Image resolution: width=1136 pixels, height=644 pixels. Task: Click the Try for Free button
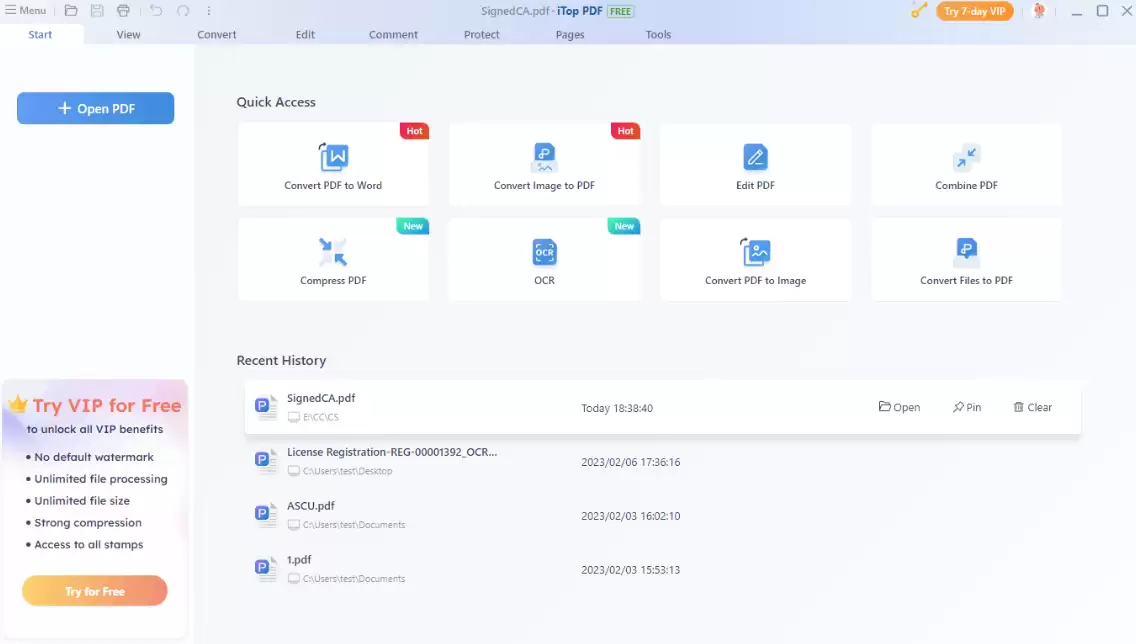[95, 591]
